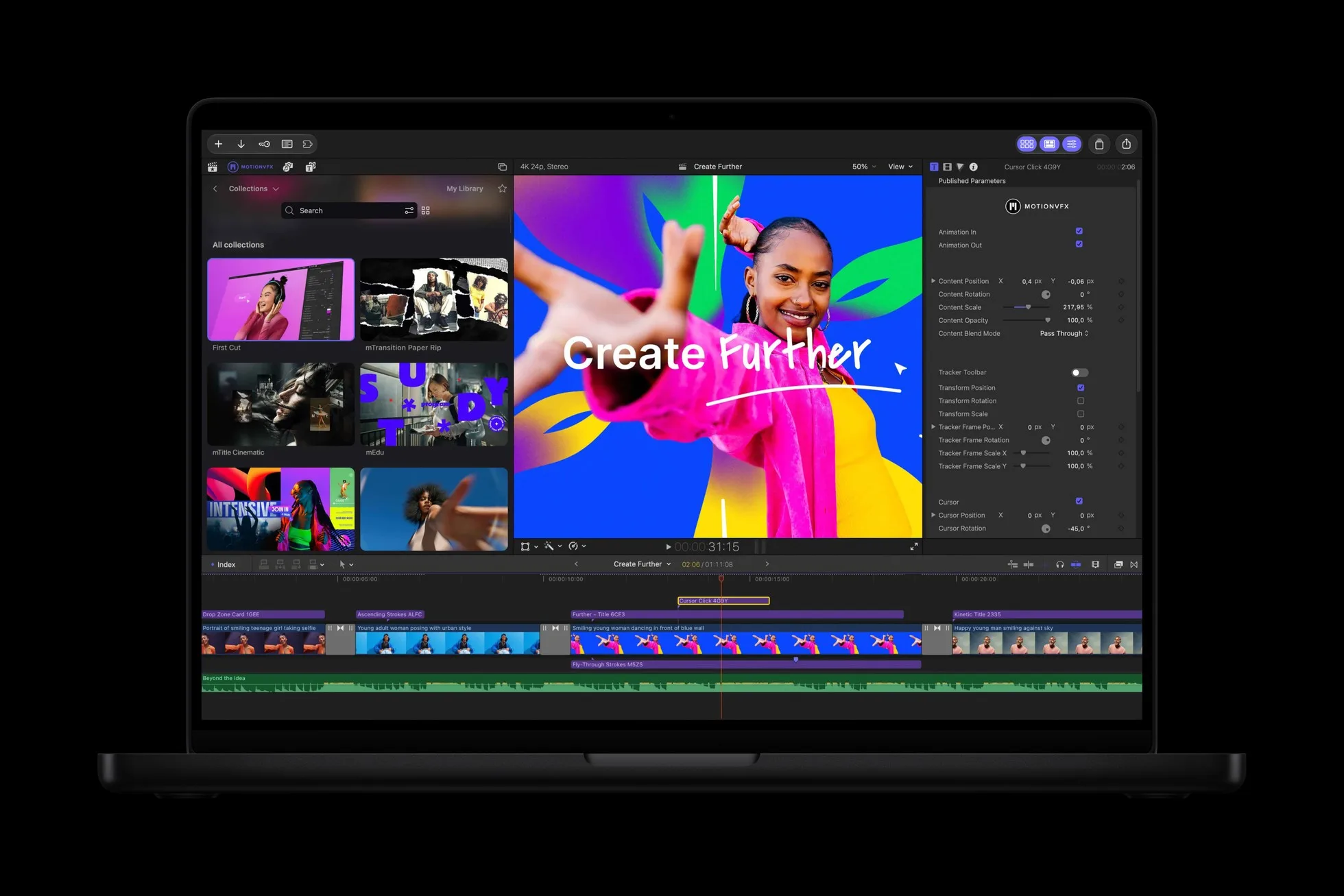Open the timeline Index panel
This screenshot has height=896, width=1344.
point(224,564)
